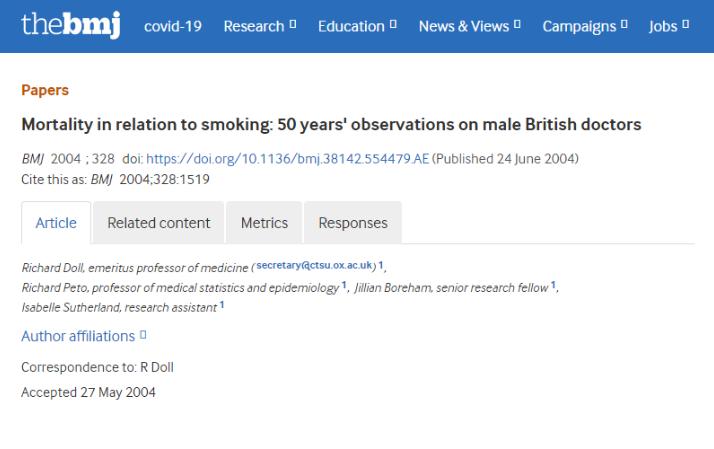Click the secretary@ctsu.ox.ac.uk email link

click(x=314, y=265)
